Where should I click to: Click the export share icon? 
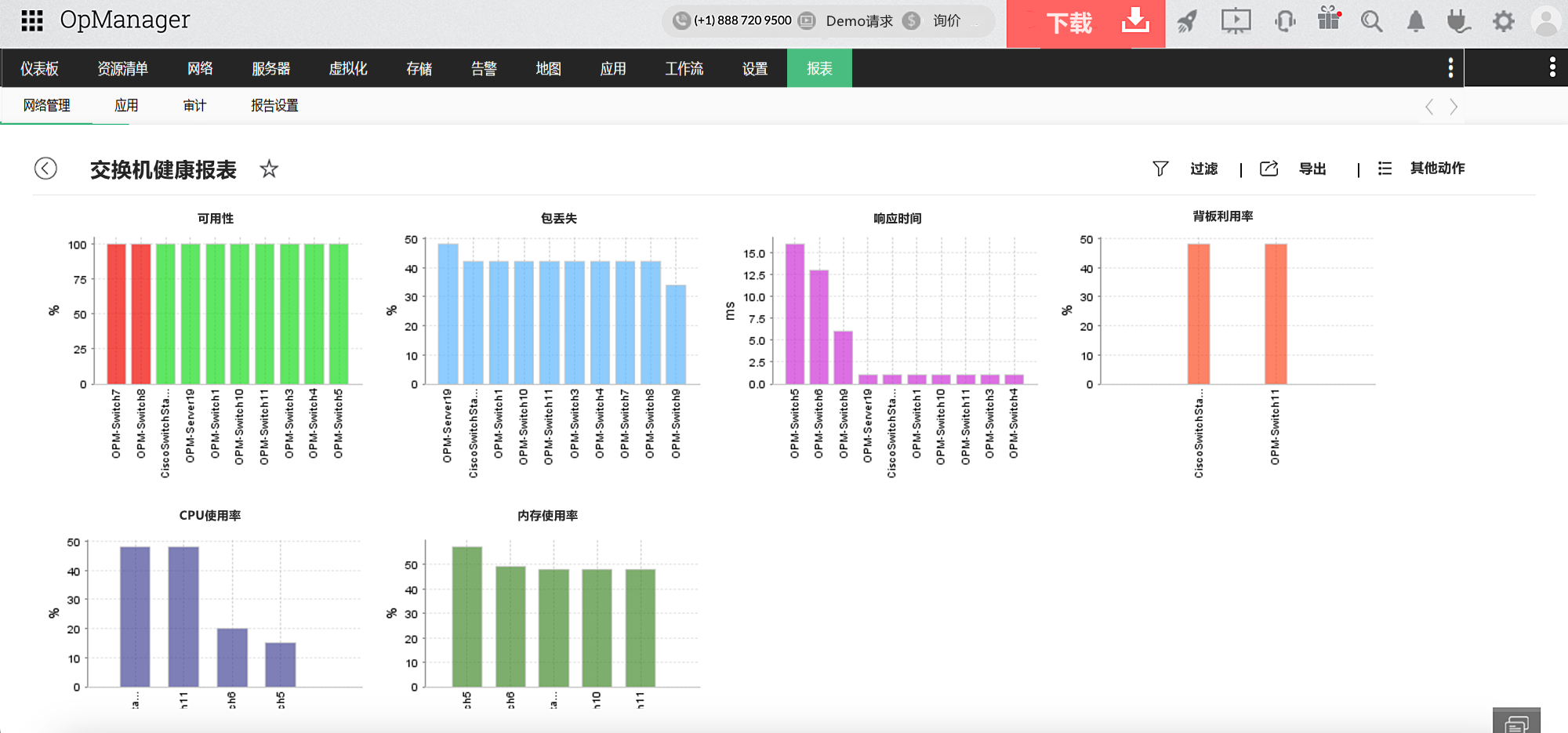pyautogui.click(x=1269, y=169)
